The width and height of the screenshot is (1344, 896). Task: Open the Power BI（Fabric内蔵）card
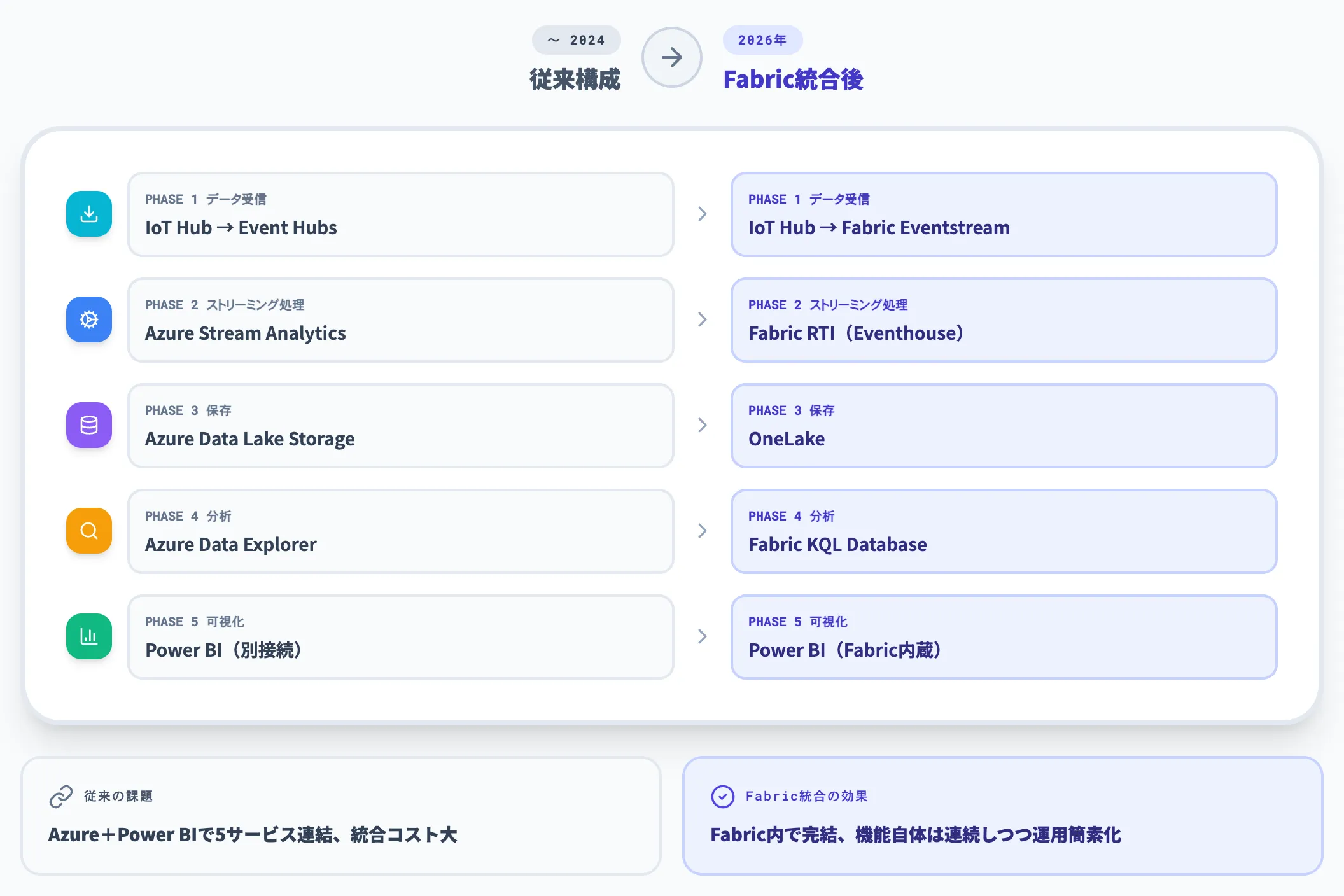tap(1004, 637)
